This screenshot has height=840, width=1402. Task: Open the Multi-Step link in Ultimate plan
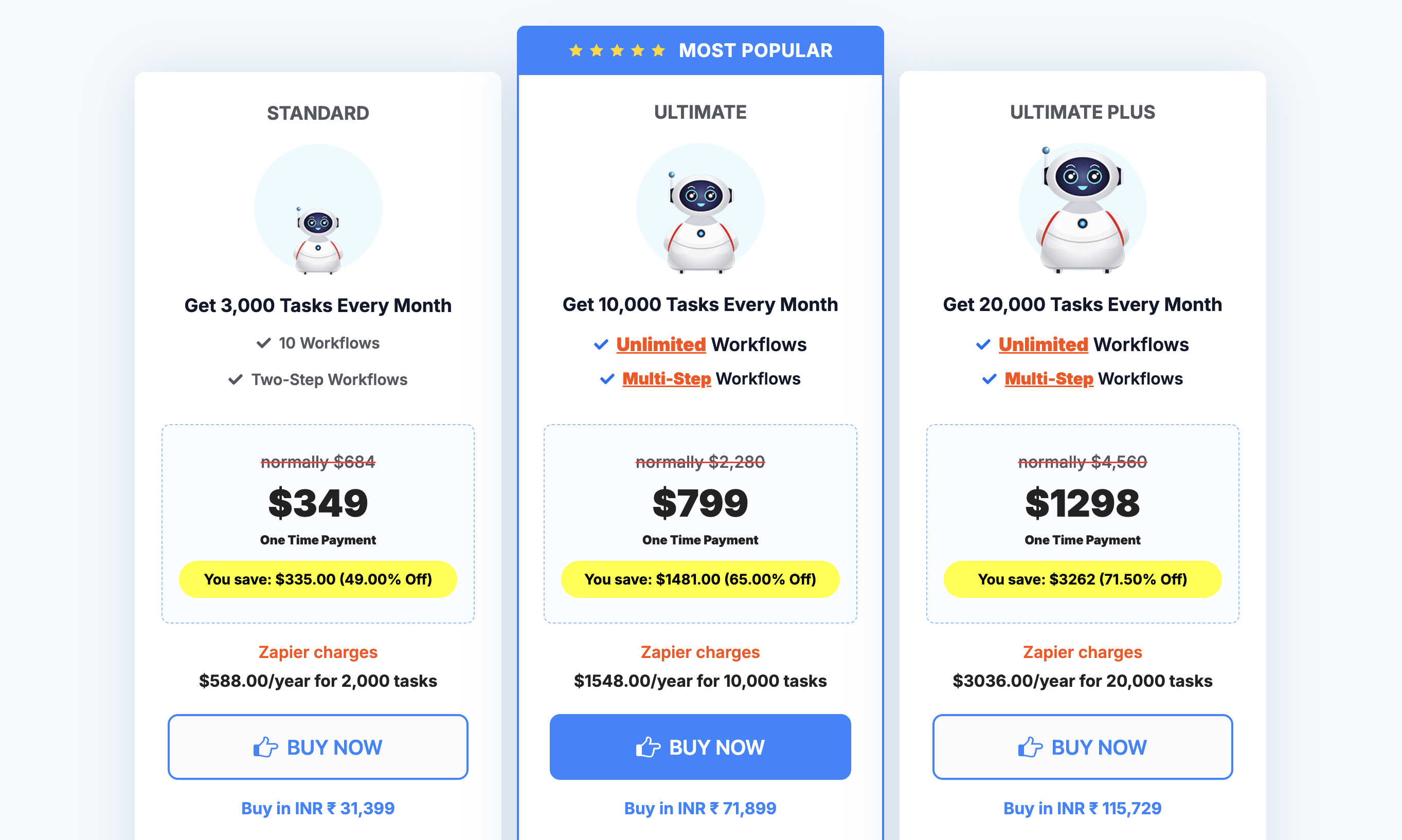click(667, 379)
